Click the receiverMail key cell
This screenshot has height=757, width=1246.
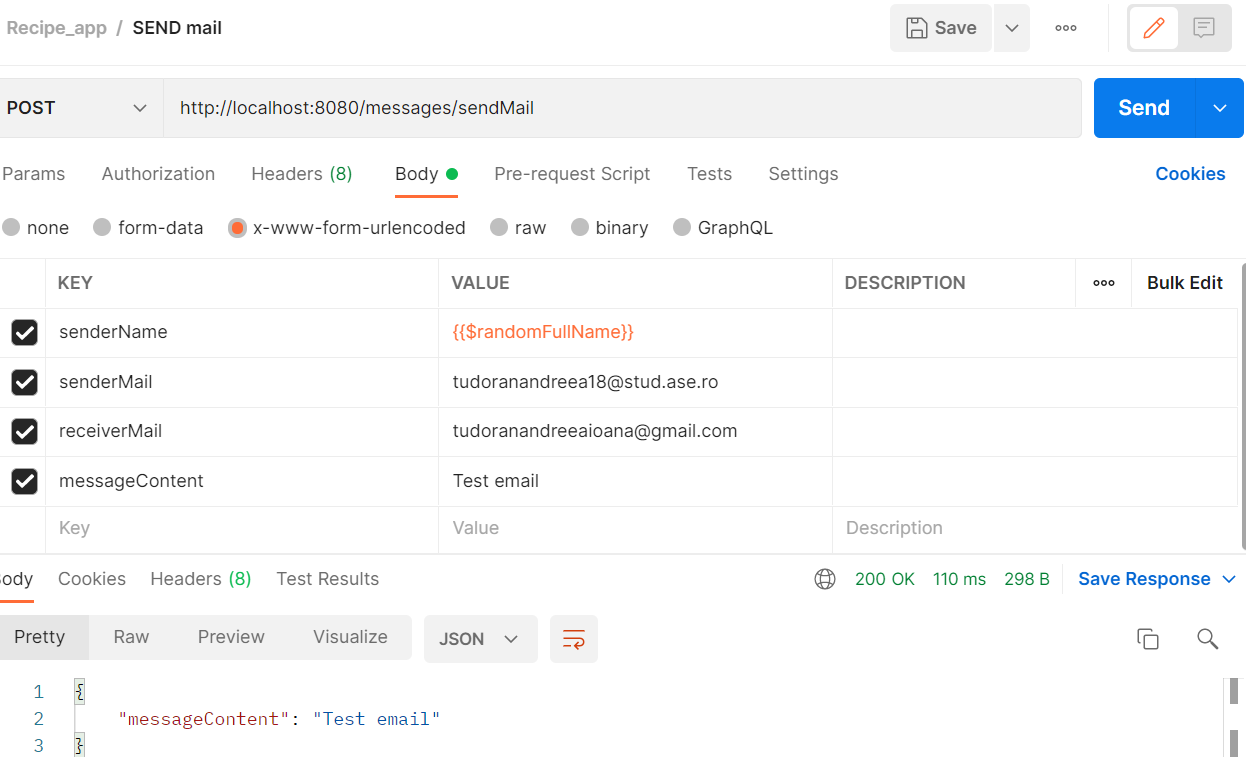[242, 432]
